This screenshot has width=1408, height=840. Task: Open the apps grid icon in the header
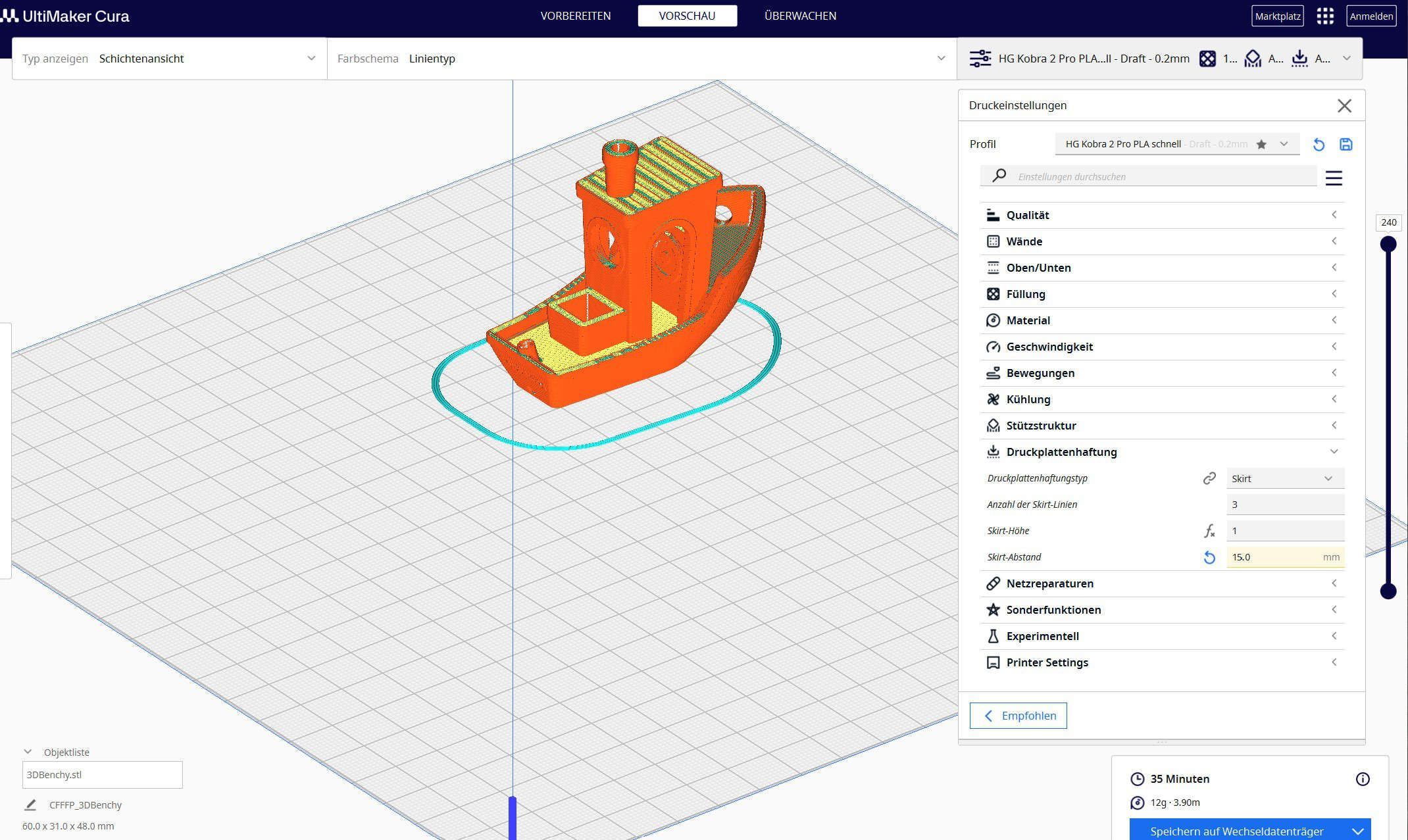coord(1325,16)
